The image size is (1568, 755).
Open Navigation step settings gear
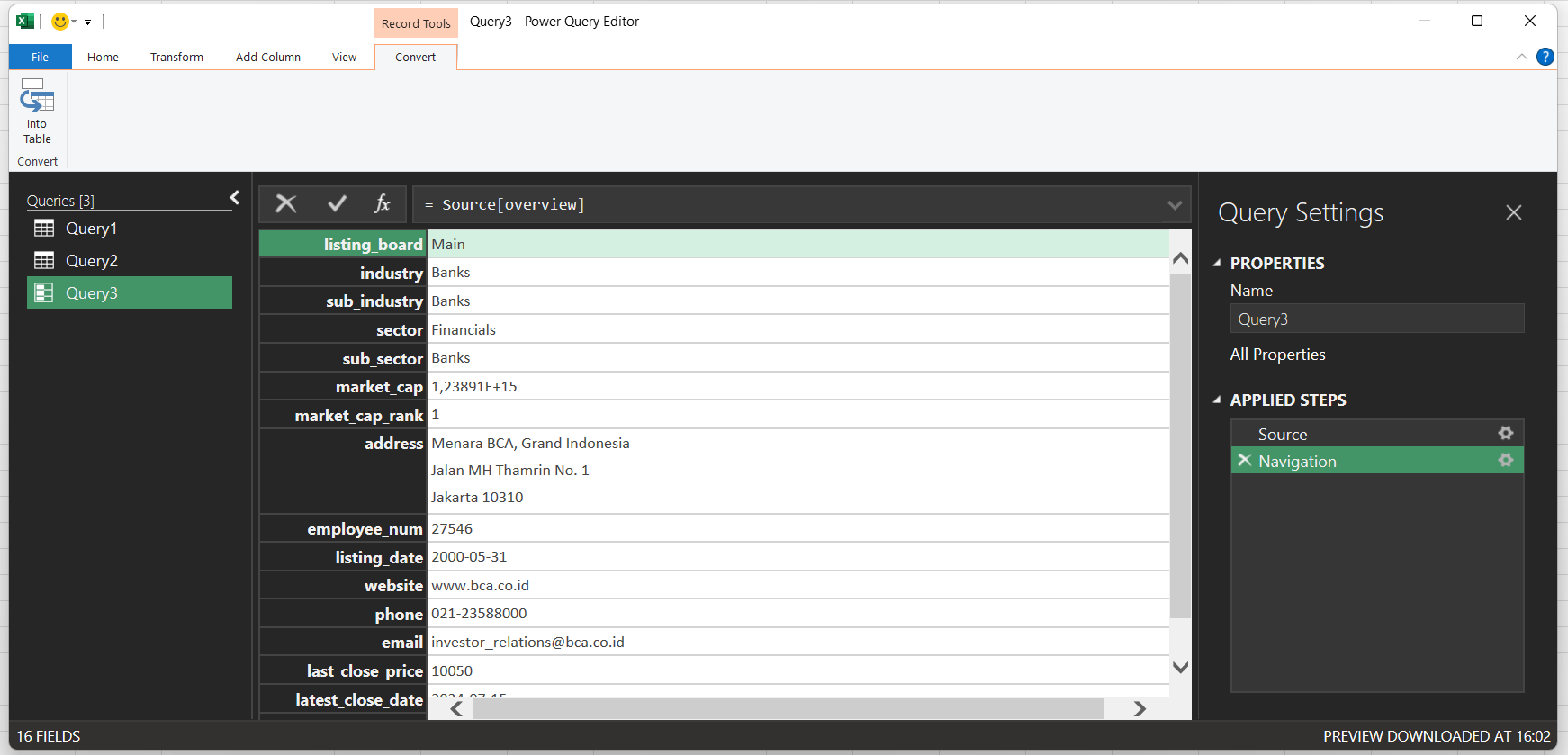tap(1505, 460)
